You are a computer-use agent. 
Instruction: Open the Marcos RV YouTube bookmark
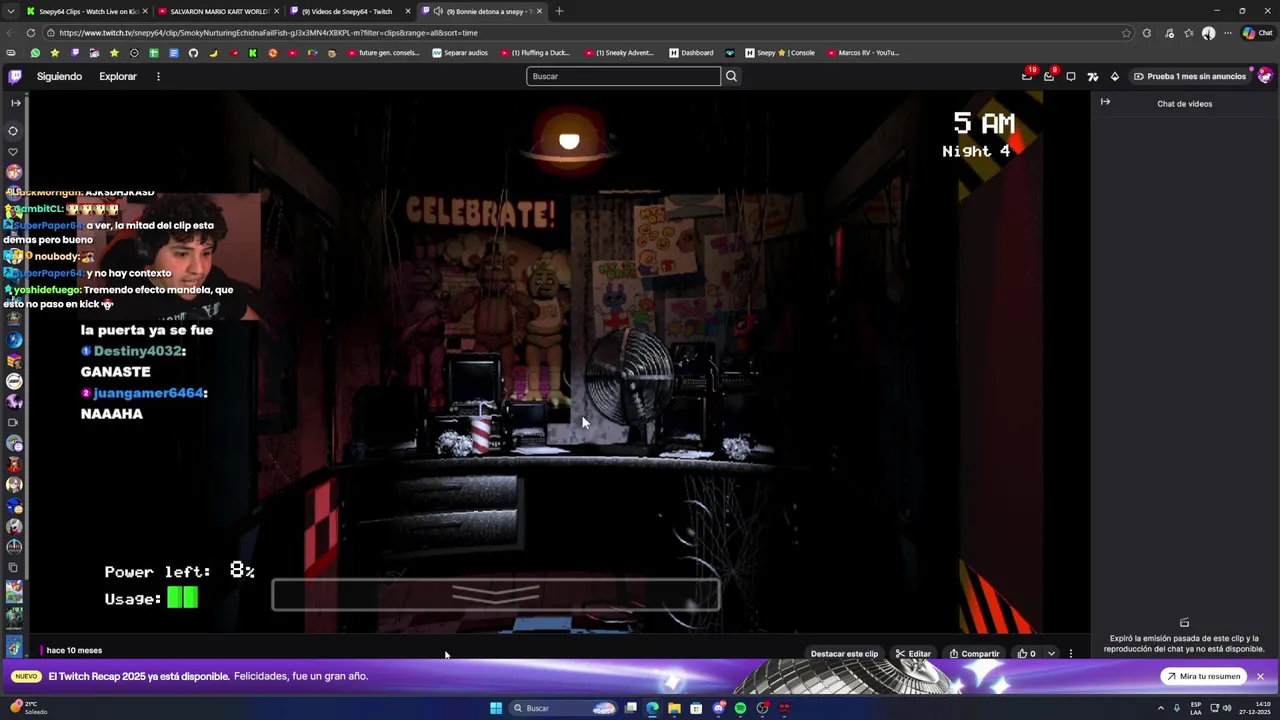pos(863,53)
